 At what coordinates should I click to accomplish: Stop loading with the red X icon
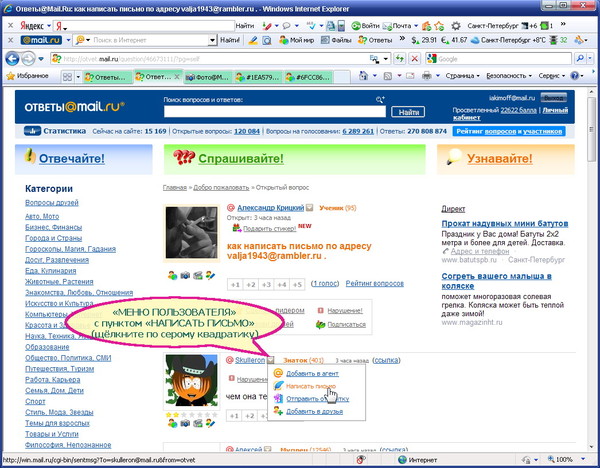[x=414, y=59]
